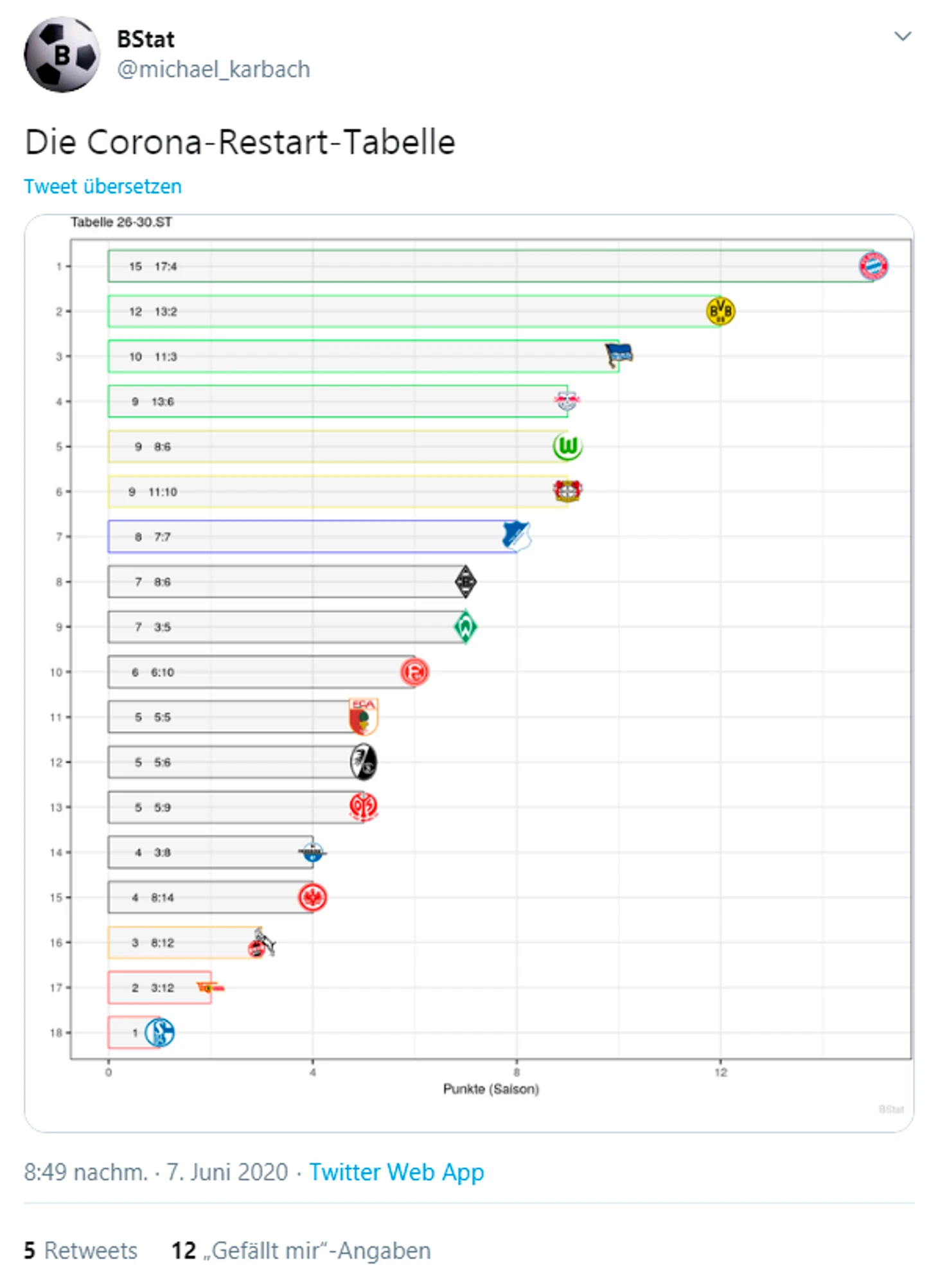Image resolution: width=938 pixels, height=1288 pixels.
Task: Open the Twitter Web App link
Action: click(396, 1172)
